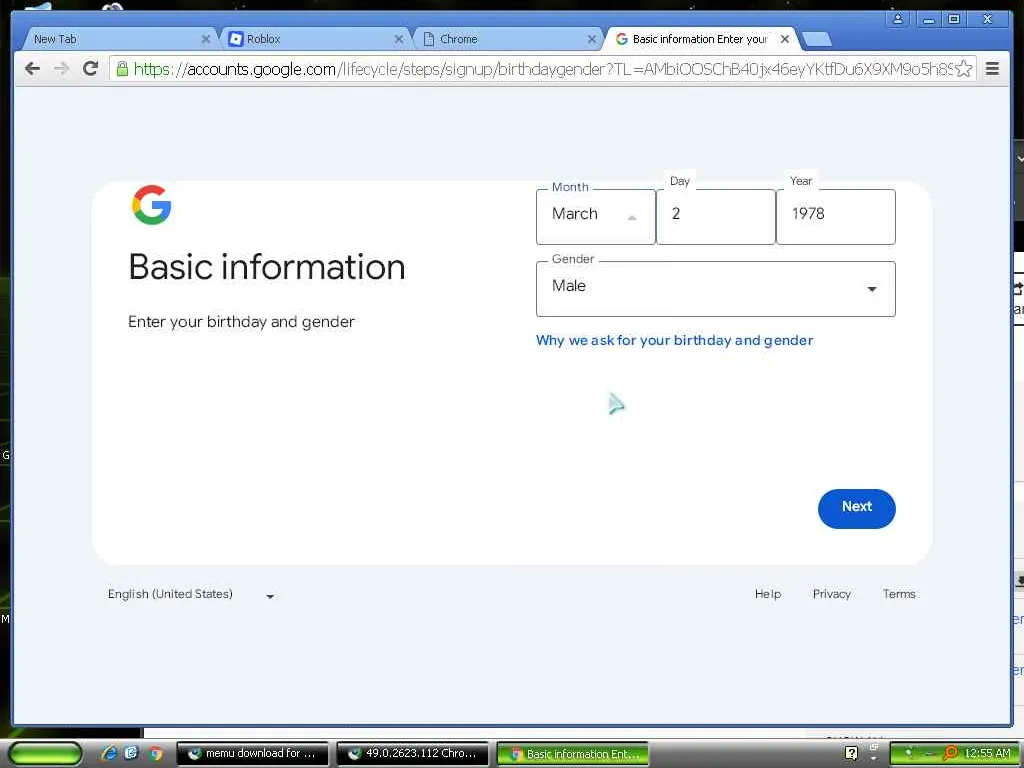Viewport: 1024px width, 768px height.
Task: Bookmark this page with the star icon
Action: tap(963, 69)
